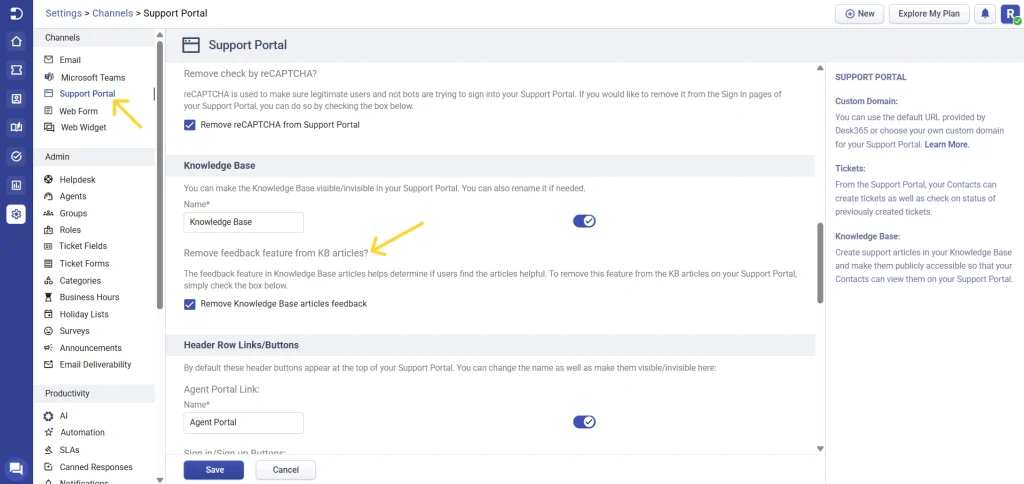Click the Desk365 logo icon
This screenshot has width=1024, height=484.
point(16,13)
